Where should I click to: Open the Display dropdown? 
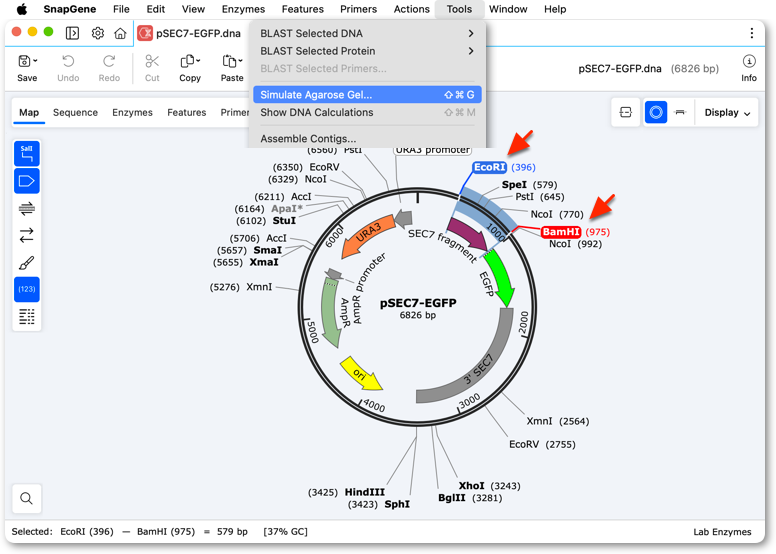(727, 112)
